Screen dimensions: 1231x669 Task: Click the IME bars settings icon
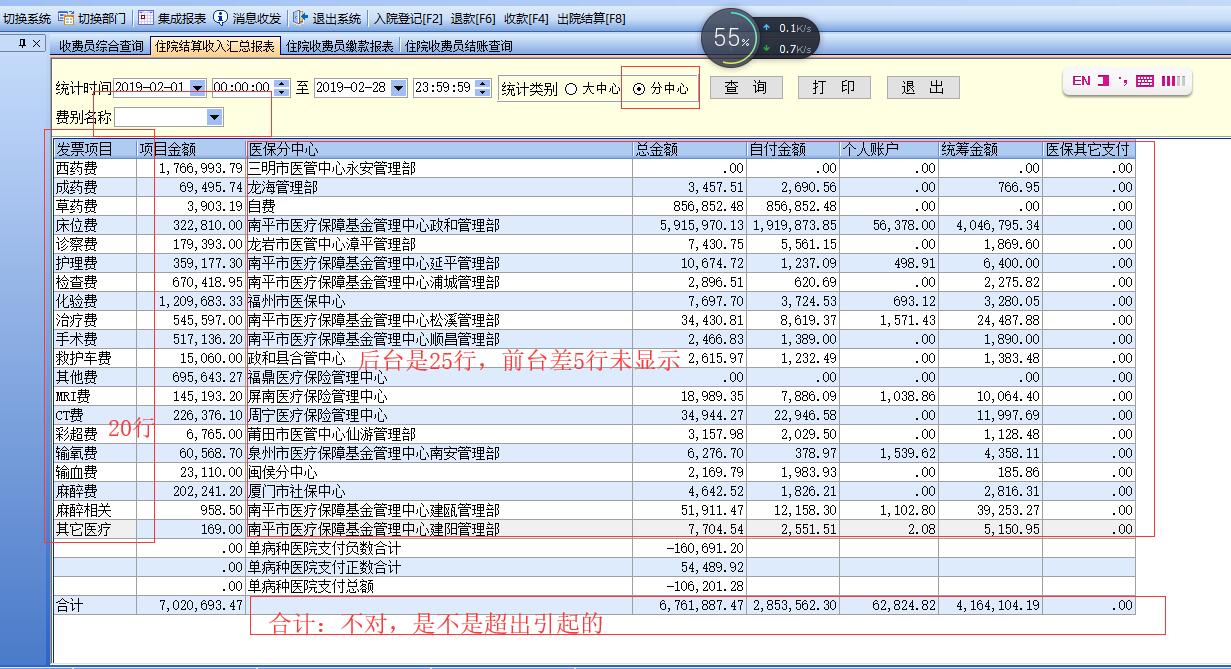1173,81
